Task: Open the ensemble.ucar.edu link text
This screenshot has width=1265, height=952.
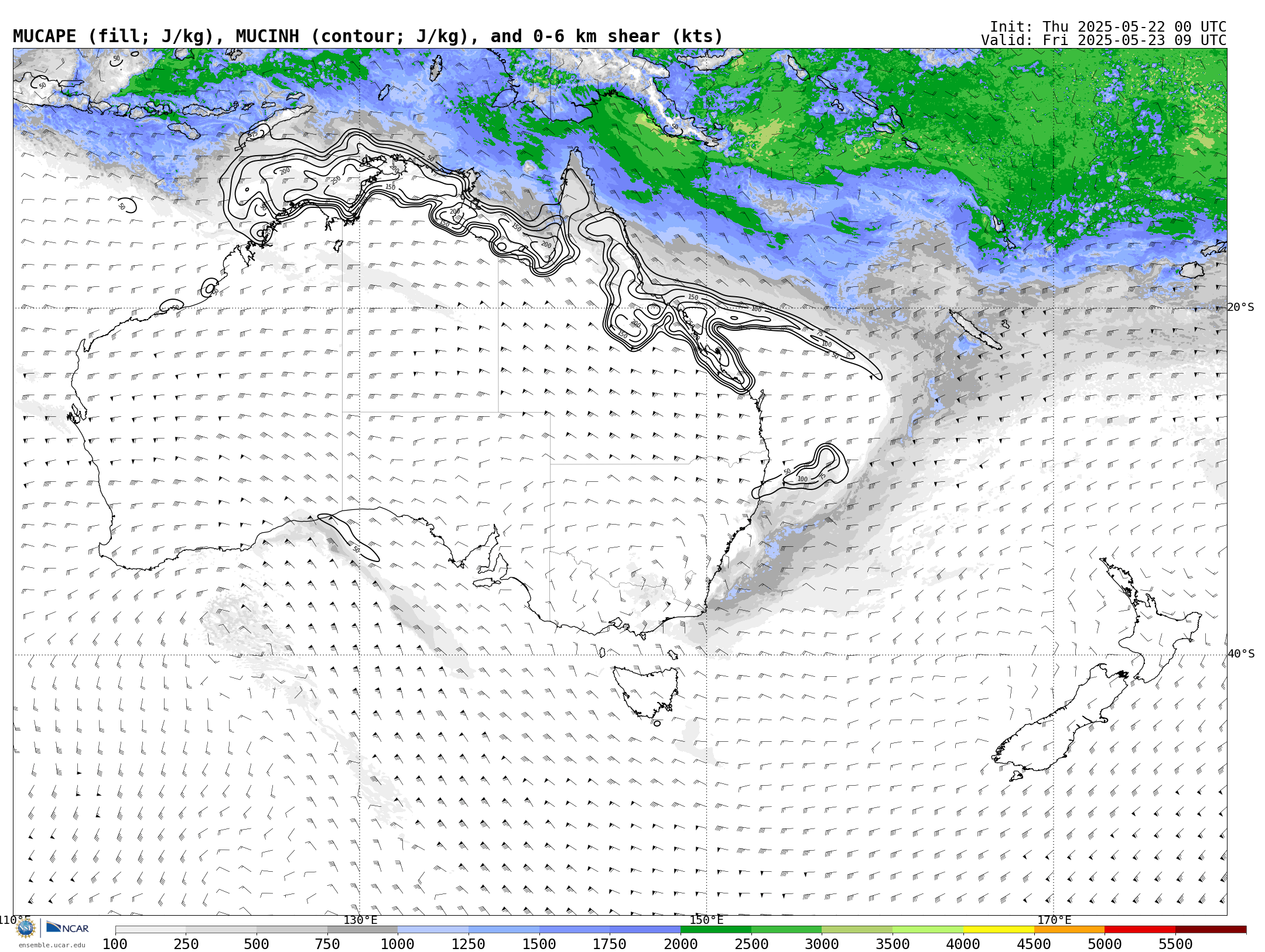Action: pos(52,945)
